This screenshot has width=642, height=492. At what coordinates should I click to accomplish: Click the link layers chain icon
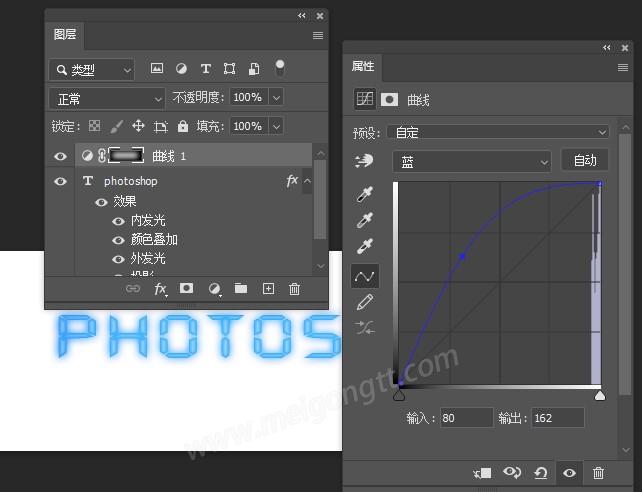click(133, 289)
